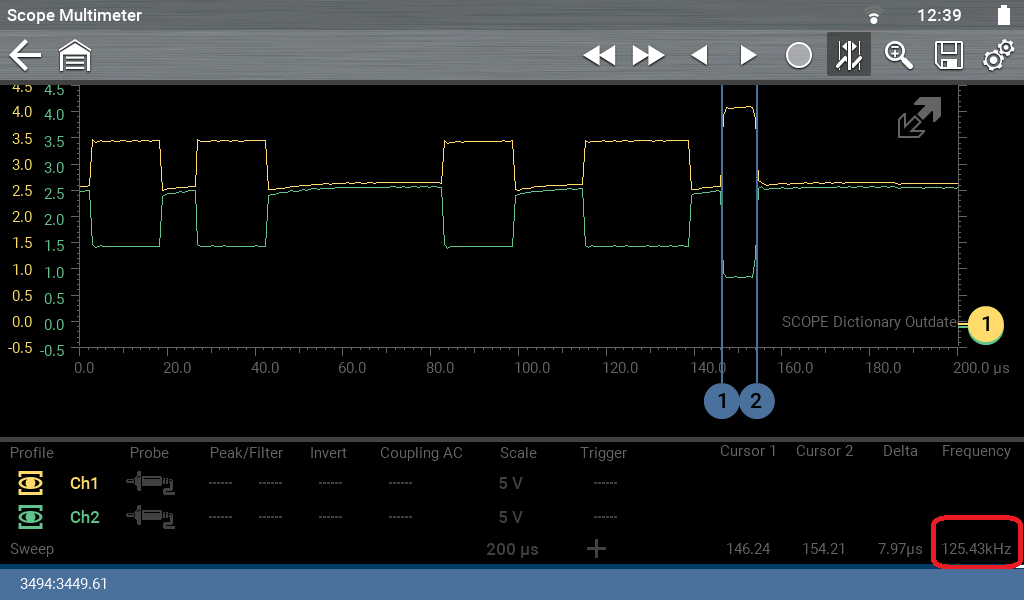Toggle Ch2 visibility eye icon

pos(31,517)
